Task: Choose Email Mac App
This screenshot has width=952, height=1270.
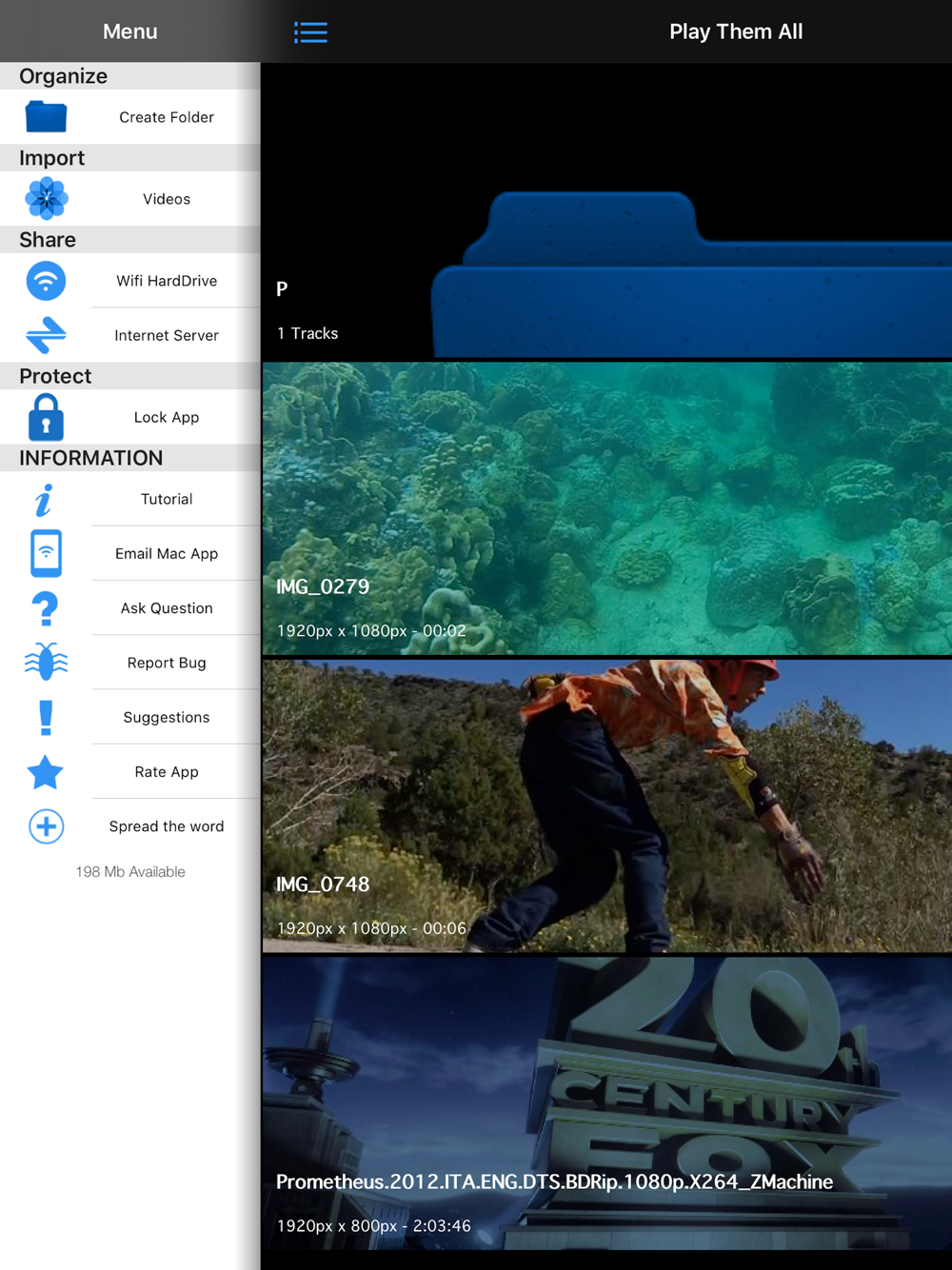Action: 130,553
